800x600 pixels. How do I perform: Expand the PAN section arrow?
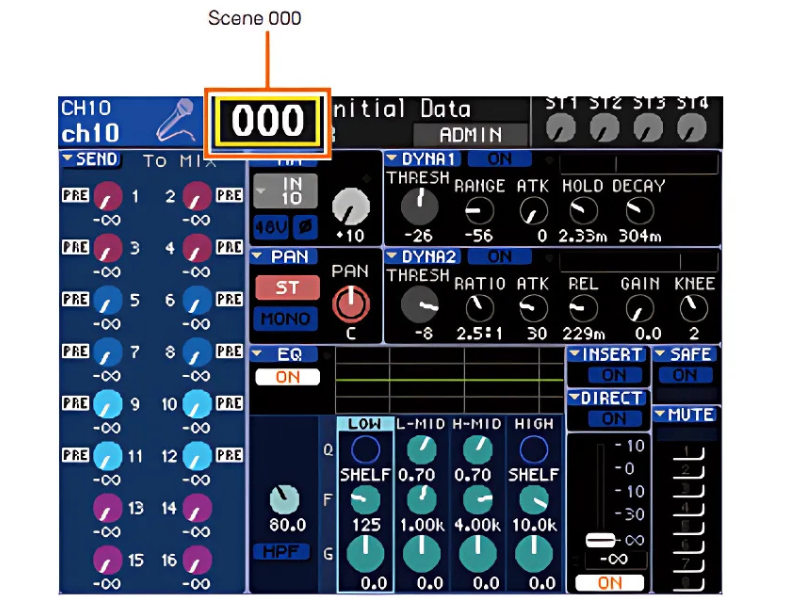(x=257, y=256)
